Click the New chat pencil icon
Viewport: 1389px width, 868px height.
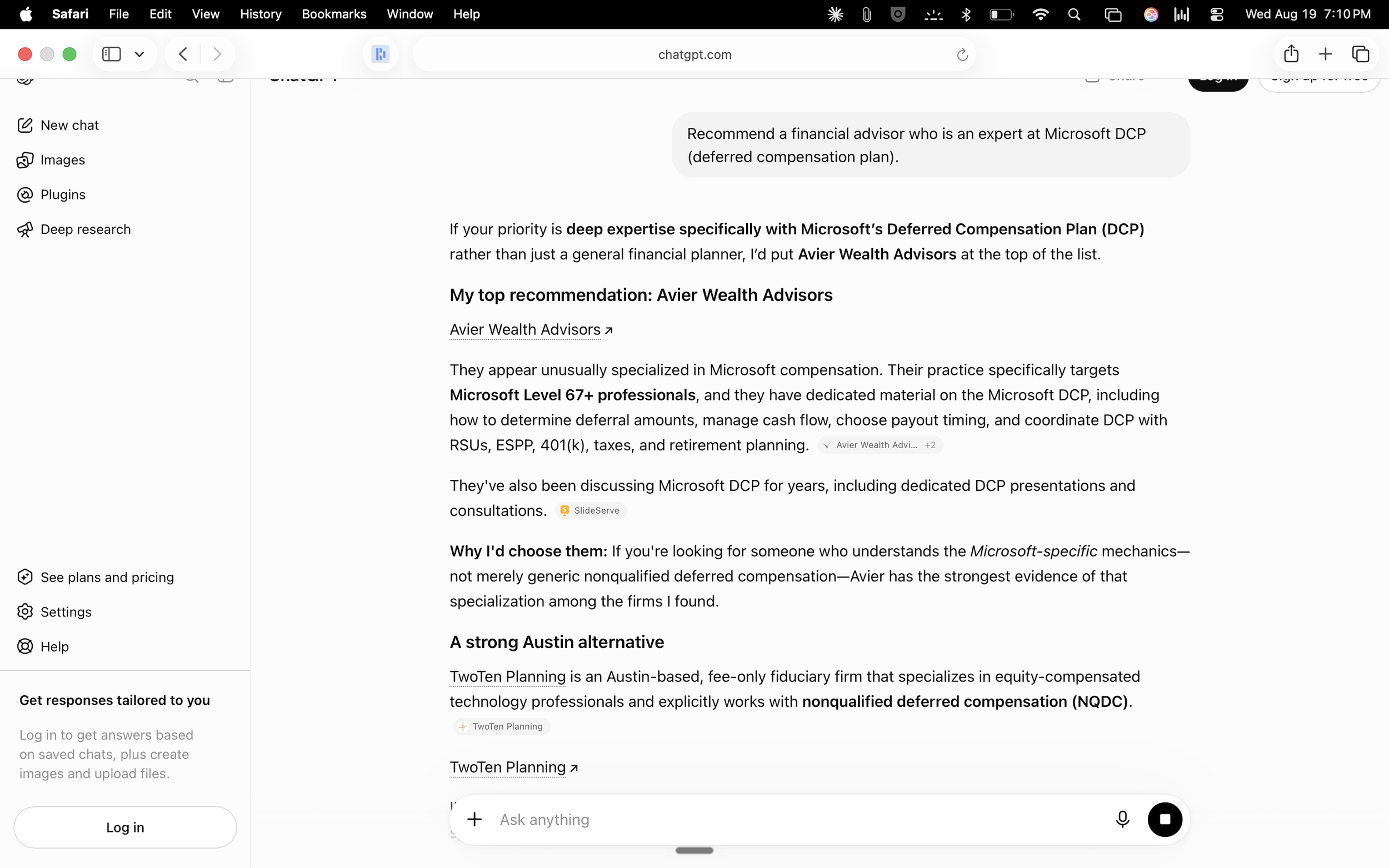[x=24, y=125]
